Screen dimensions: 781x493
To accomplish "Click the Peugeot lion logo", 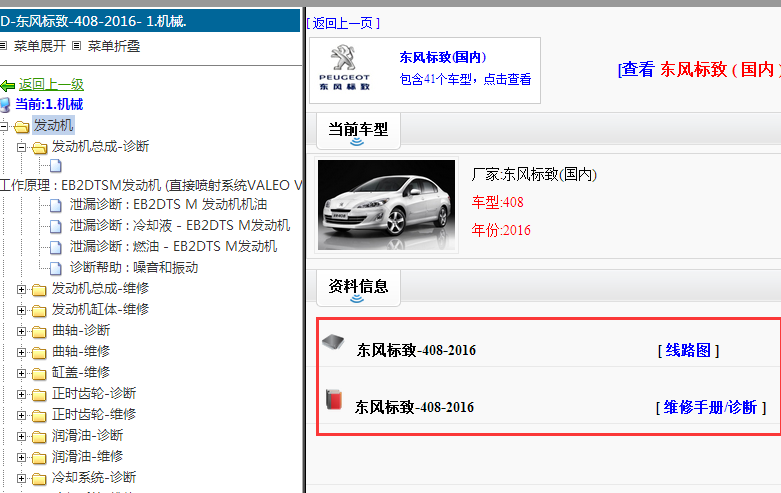I will (x=344, y=57).
